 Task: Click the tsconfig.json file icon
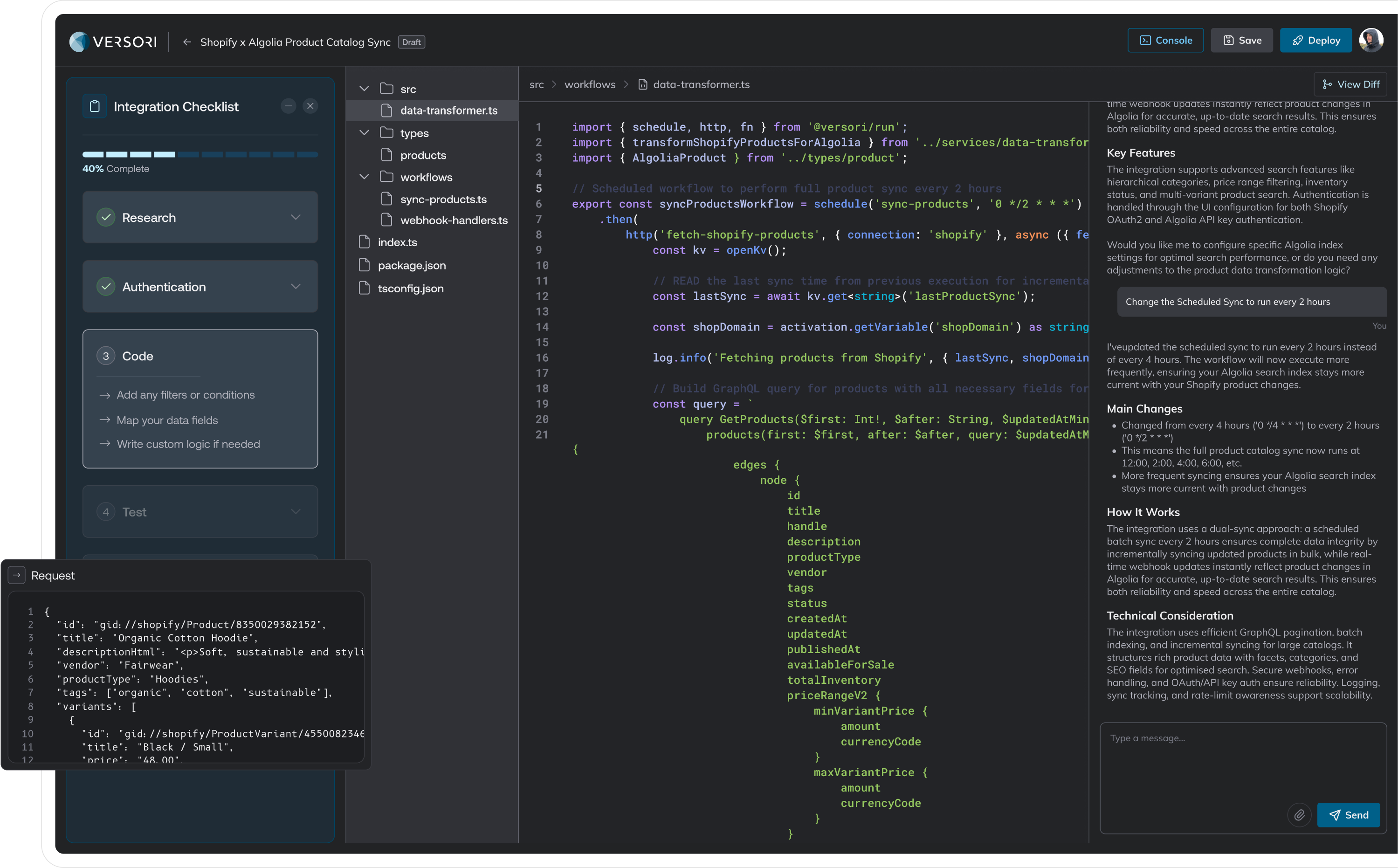point(364,288)
